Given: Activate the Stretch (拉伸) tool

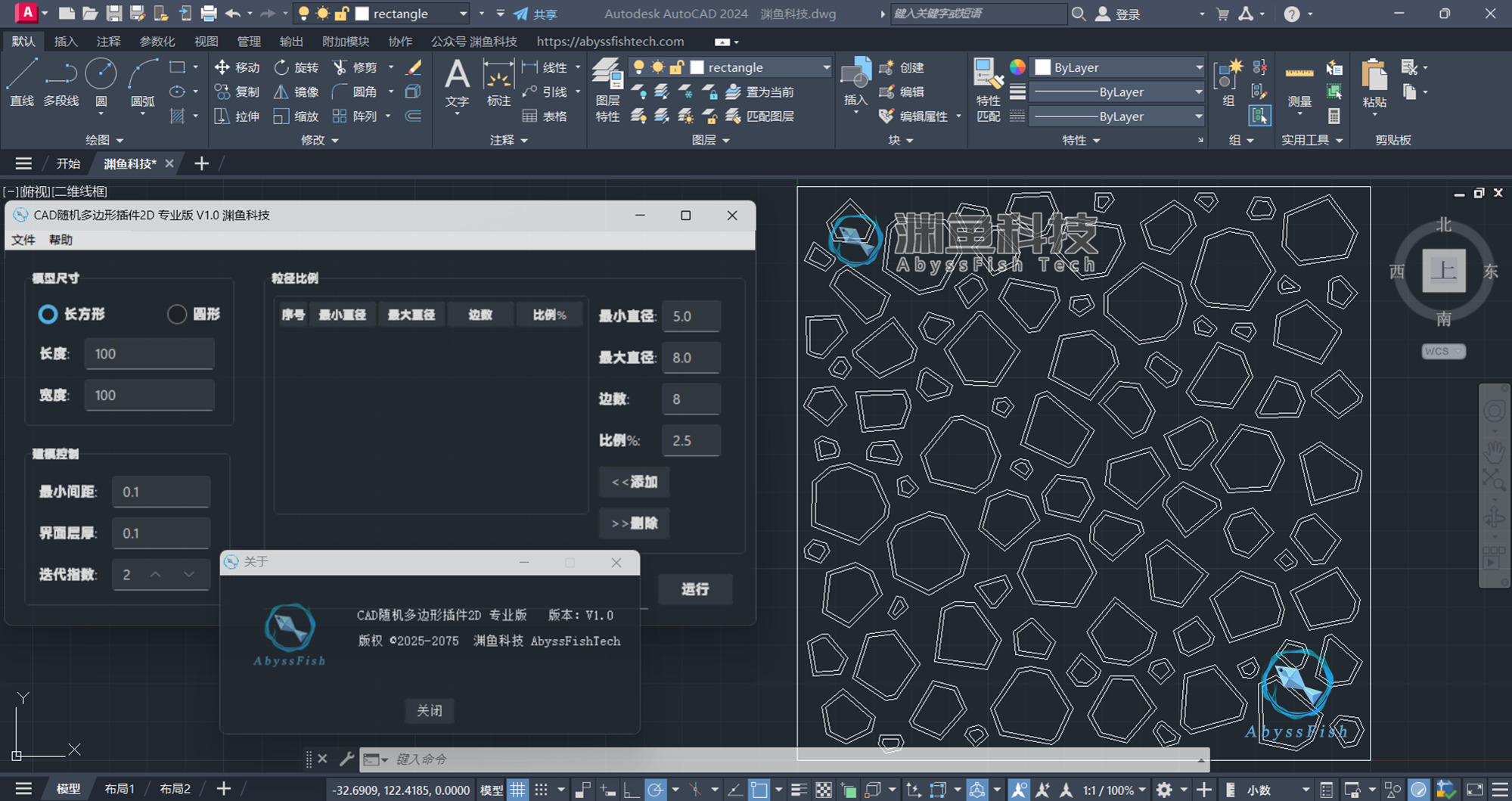Looking at the screenshot, I should [238, 116].
